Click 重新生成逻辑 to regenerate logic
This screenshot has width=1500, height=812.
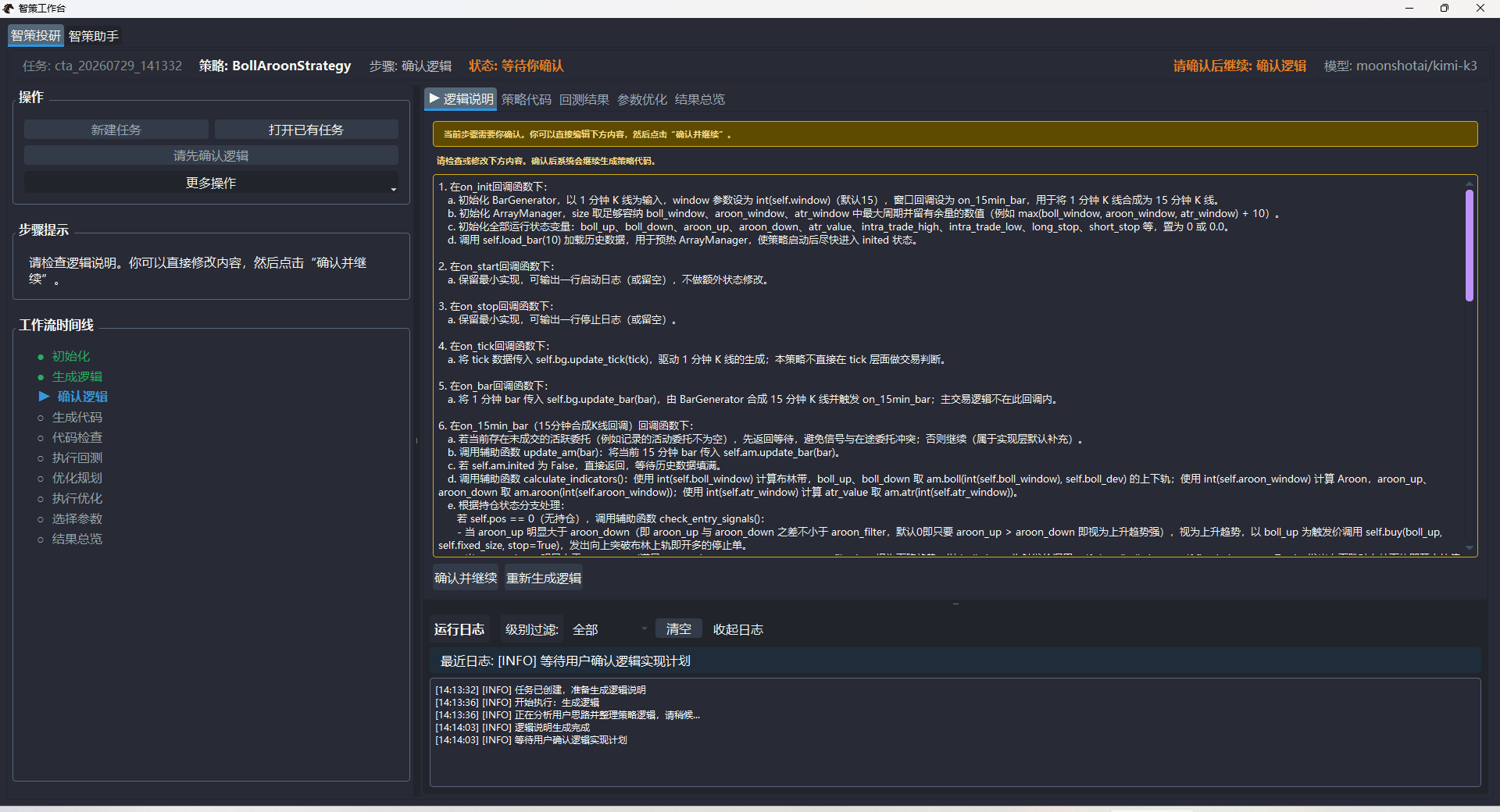coord(544,578)
